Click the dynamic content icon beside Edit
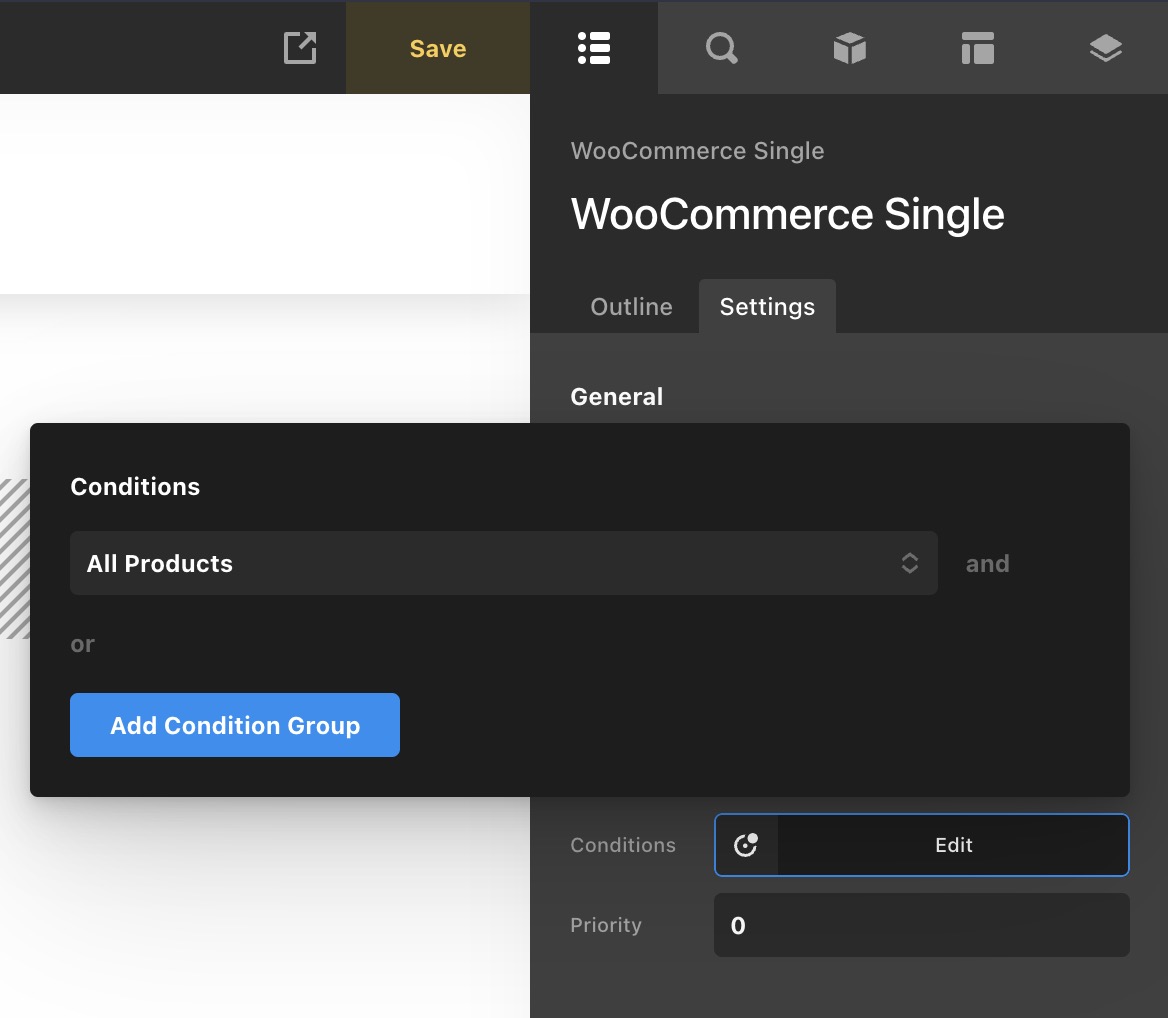1168x1018 pixels. point(746,845)
